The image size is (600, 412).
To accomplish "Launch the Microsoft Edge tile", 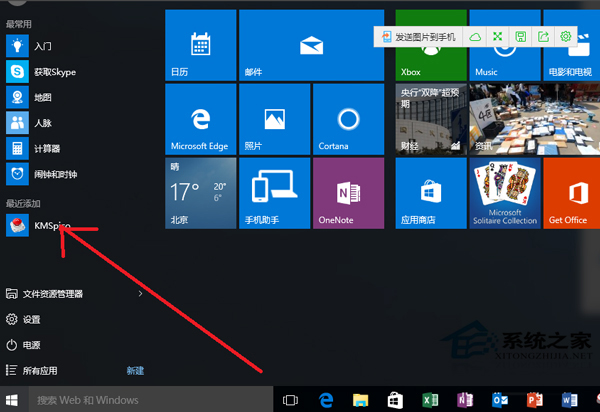I will coord(200,118).
